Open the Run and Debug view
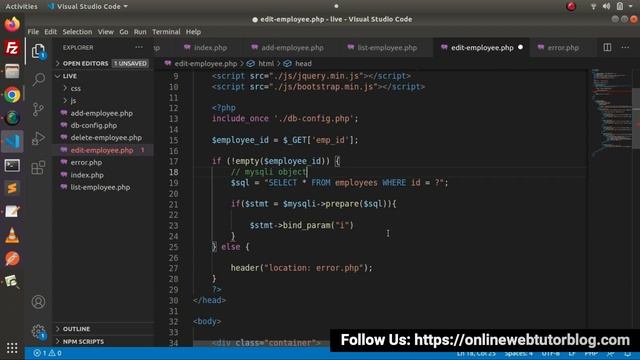Screen dimensions: 640x360 click(x=38, y=139)
